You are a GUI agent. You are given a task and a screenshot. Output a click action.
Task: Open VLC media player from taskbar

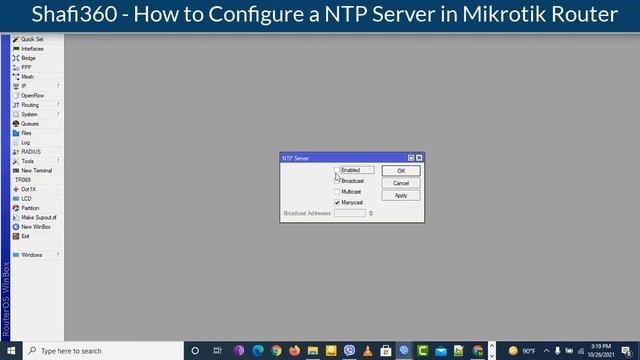[368, 351]
